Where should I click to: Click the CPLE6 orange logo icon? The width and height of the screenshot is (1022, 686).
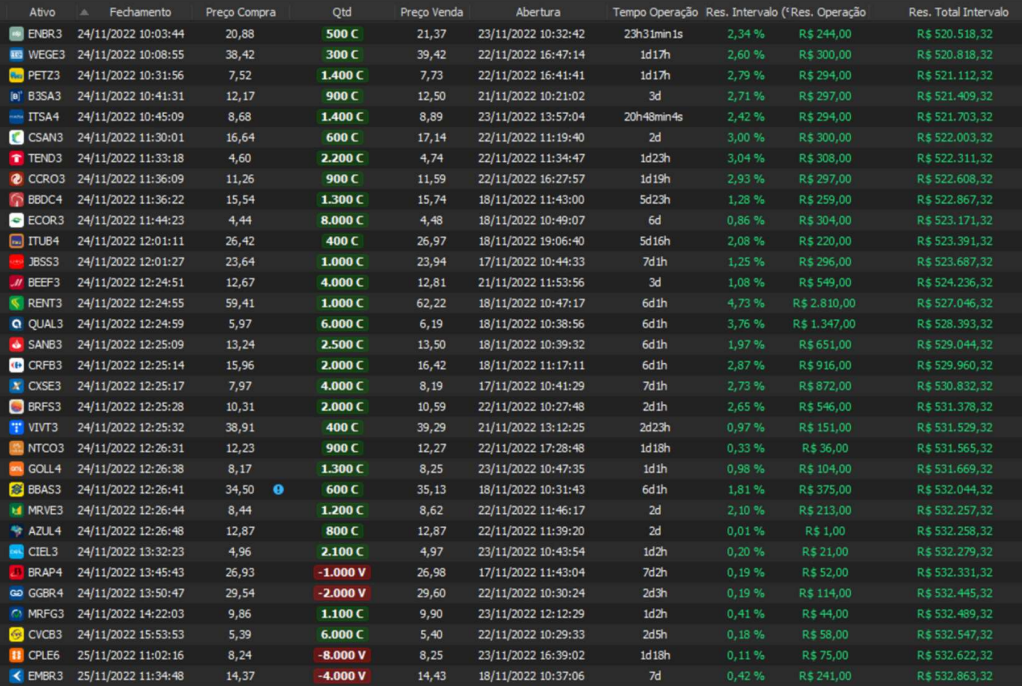pyautogui.click(x=16, y=655)
